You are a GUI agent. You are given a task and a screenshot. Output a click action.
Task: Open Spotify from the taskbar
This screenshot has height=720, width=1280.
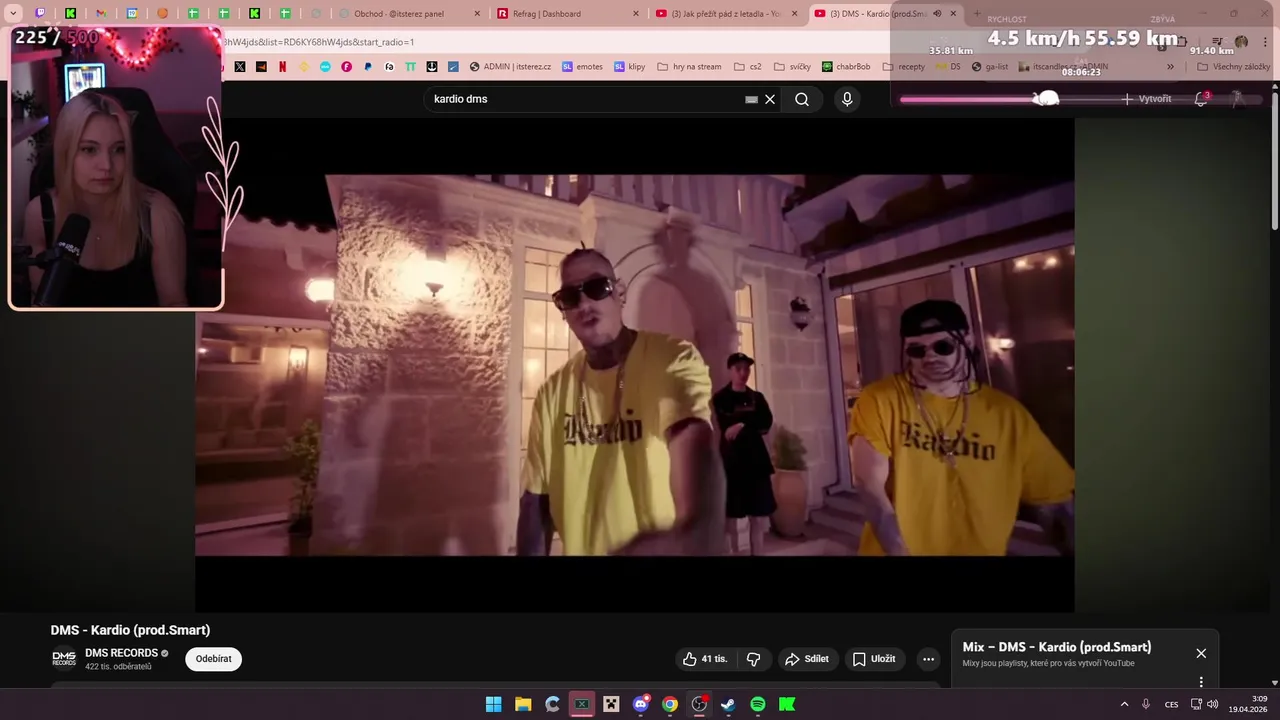click(x=758, y=704)
